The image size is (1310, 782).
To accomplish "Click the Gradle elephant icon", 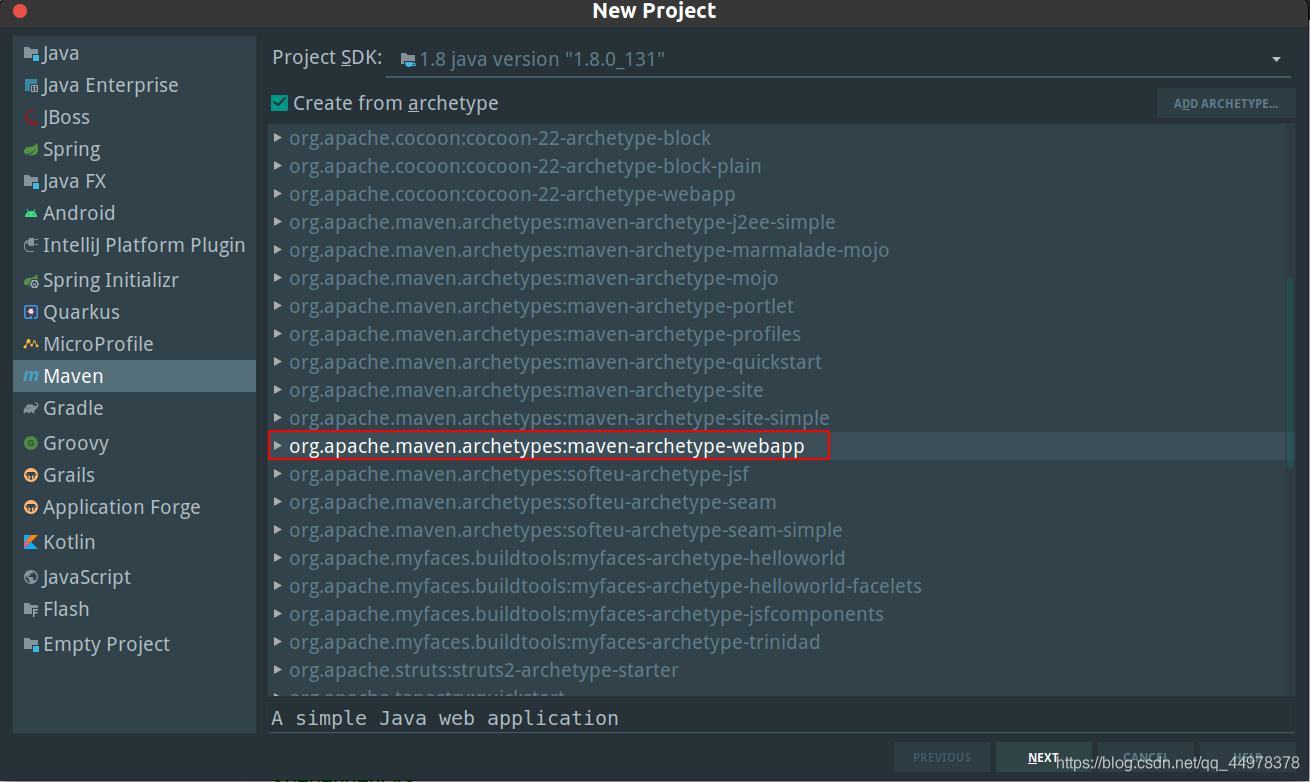I will [31, 409].
